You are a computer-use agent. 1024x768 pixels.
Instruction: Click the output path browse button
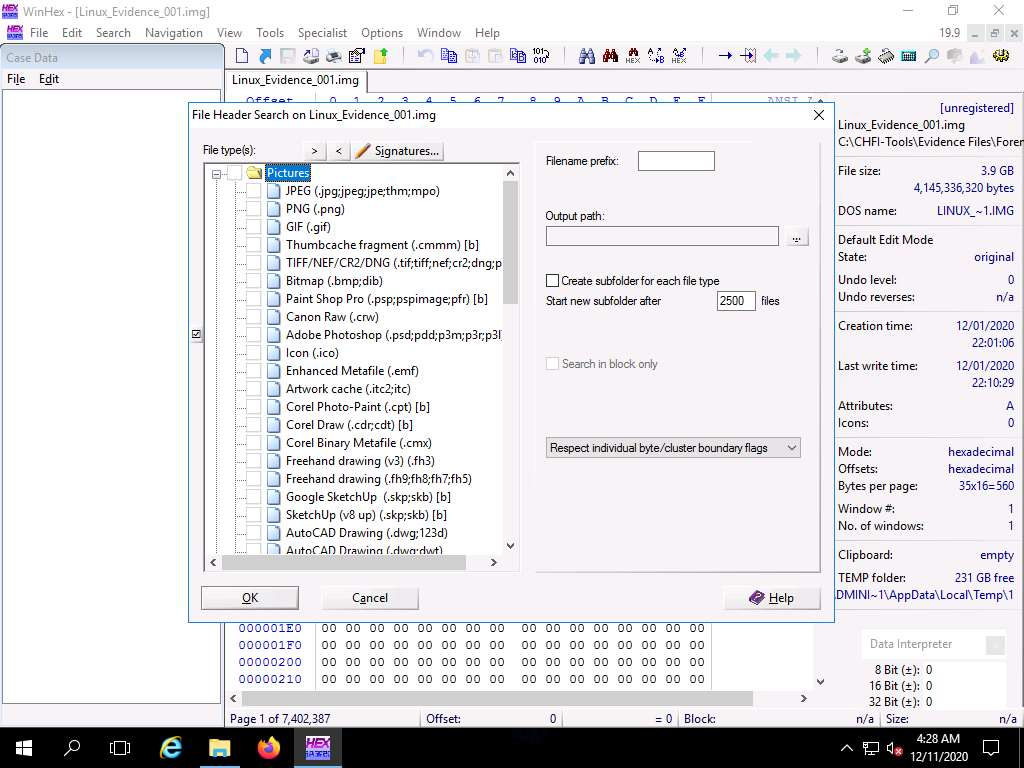click(x=796, y=237)
